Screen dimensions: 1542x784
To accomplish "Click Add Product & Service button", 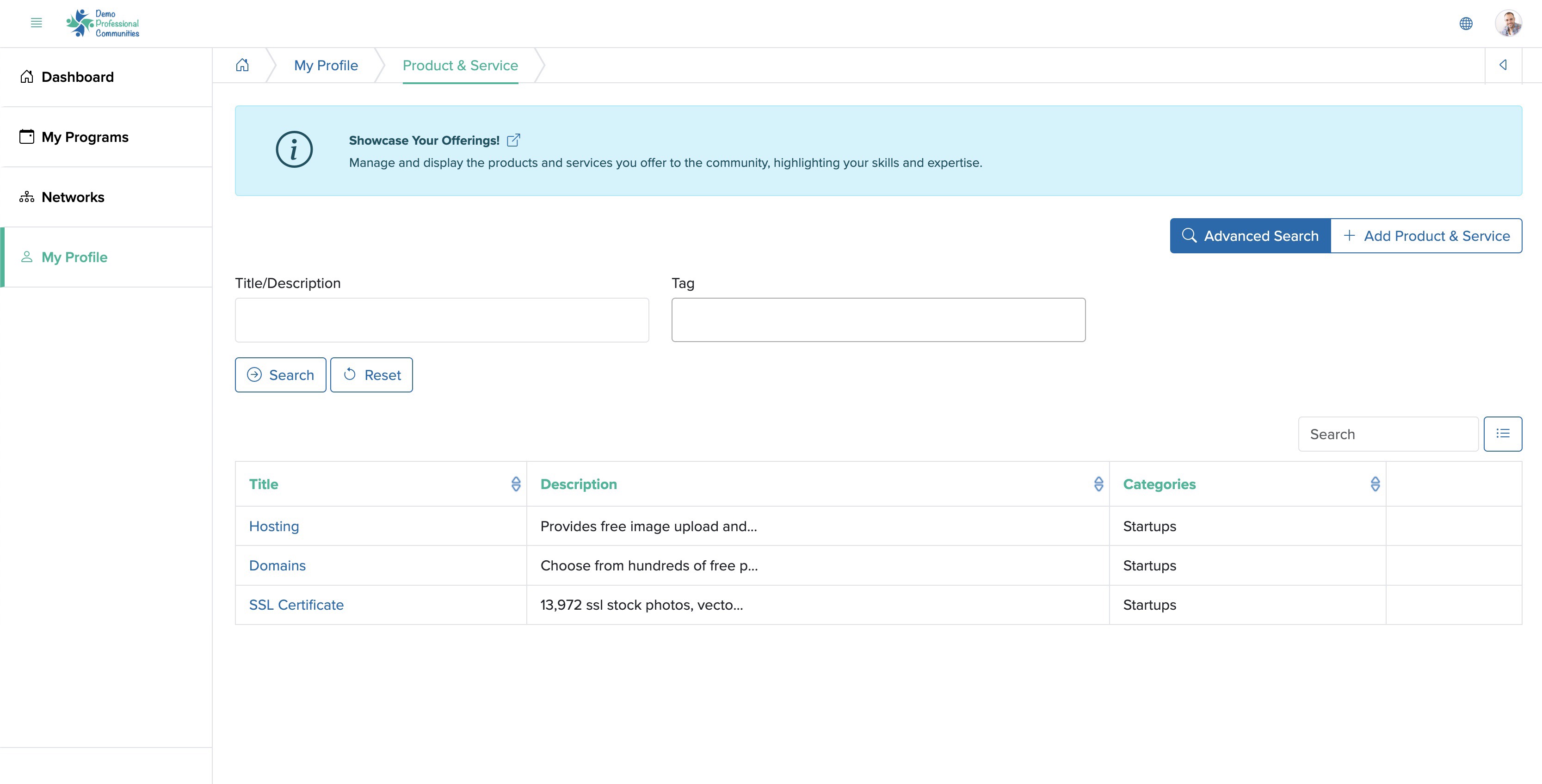I will (1426, 236).
